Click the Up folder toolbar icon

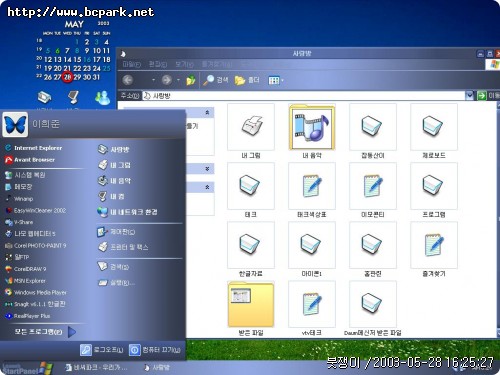coord(191,80)
